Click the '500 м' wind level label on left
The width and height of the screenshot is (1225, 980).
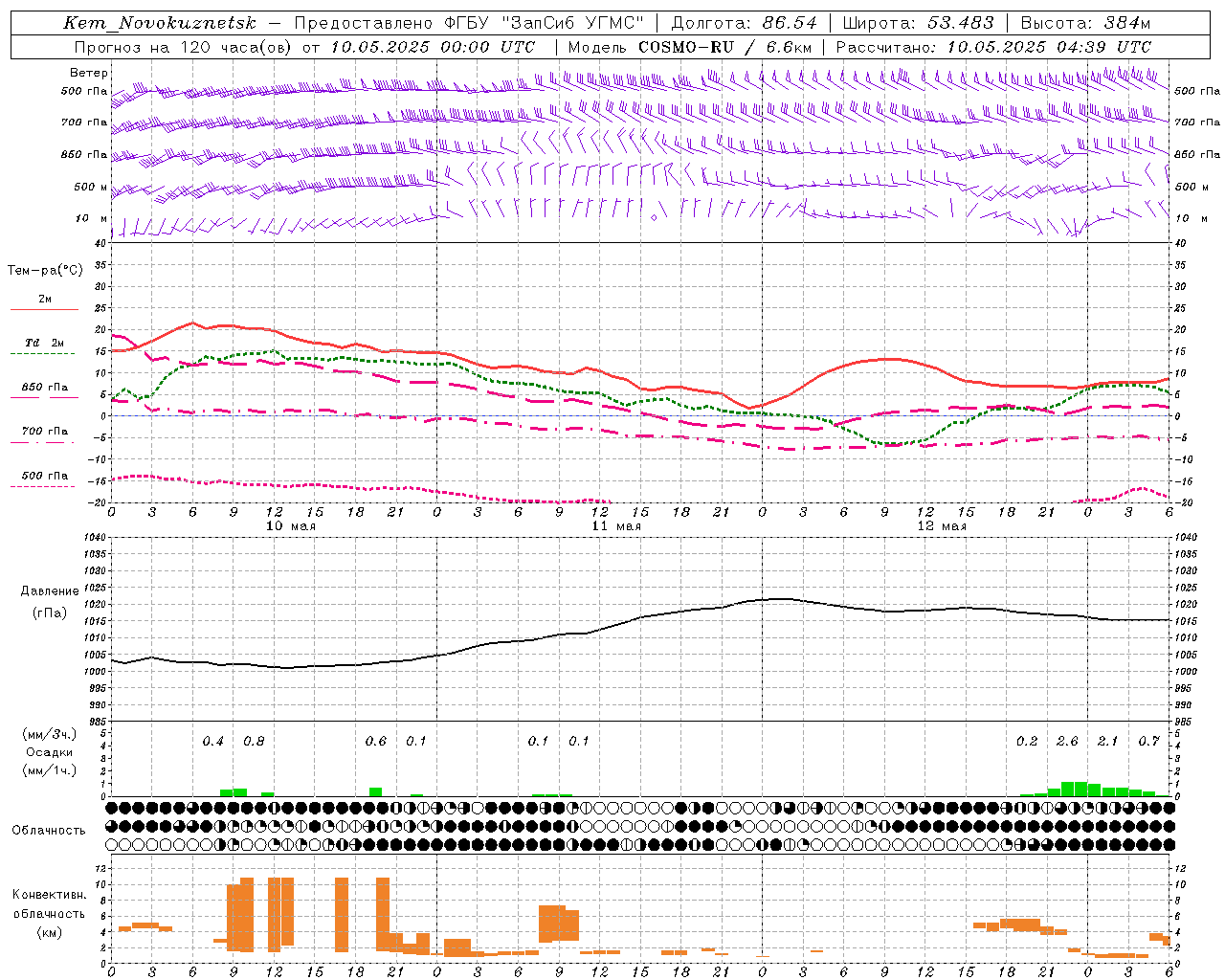coord(91,187)
